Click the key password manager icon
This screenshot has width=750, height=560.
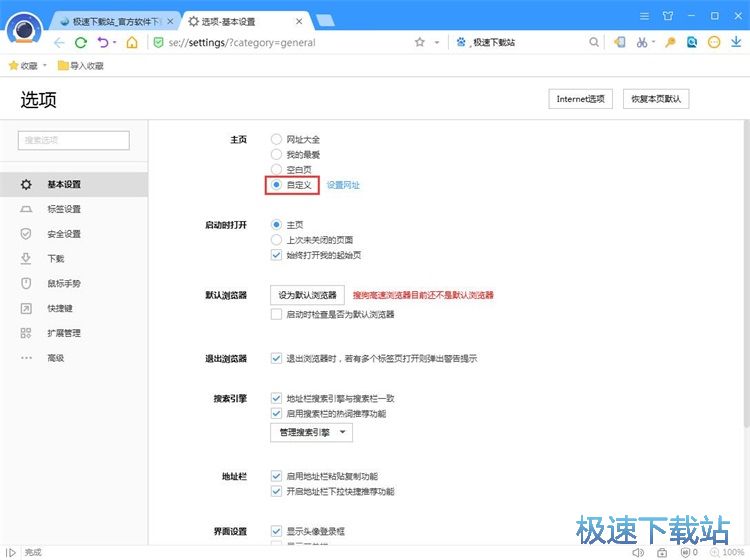(670, 42)
